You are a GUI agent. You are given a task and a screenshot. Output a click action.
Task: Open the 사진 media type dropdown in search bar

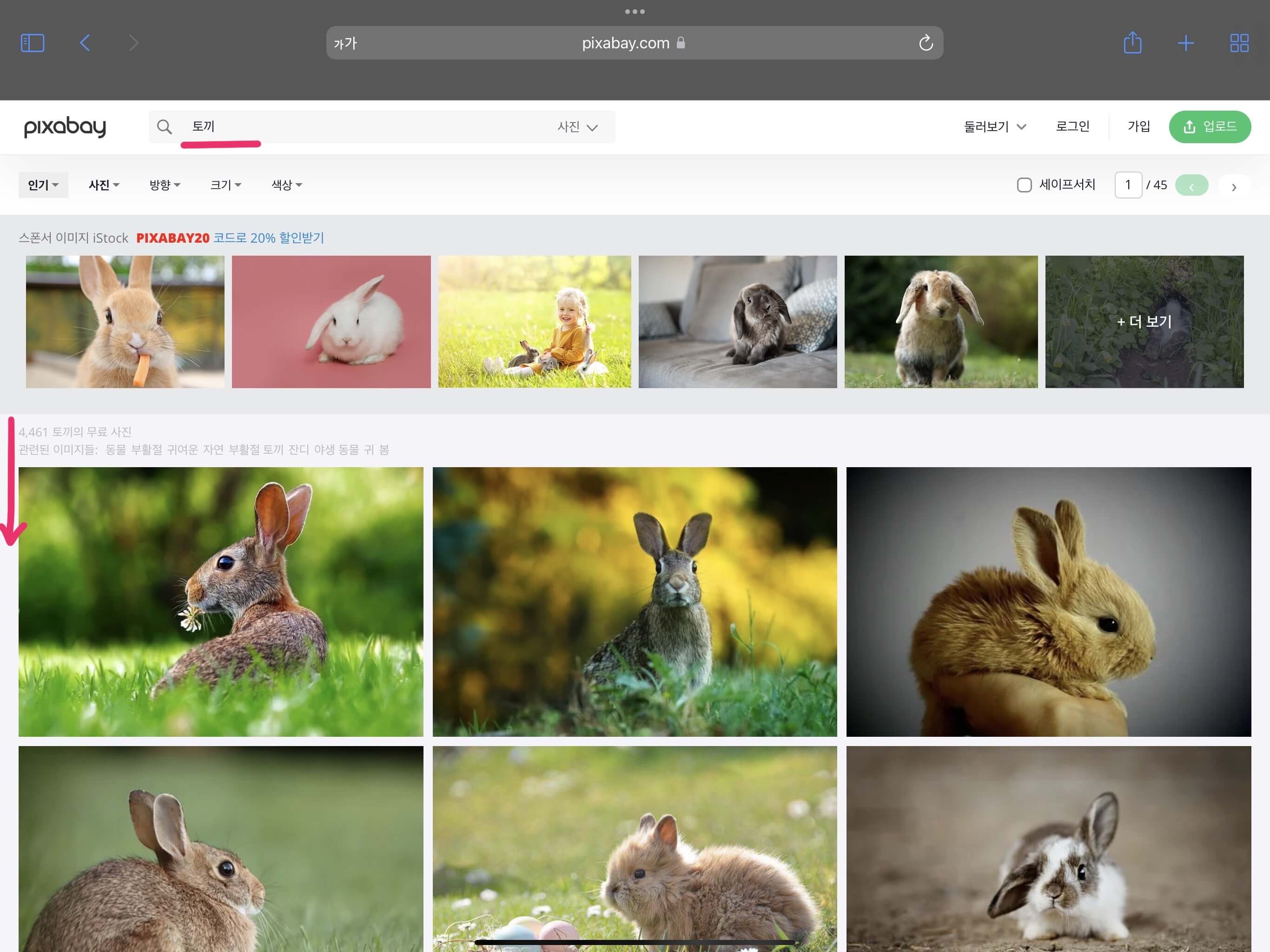tap(577, 127)
